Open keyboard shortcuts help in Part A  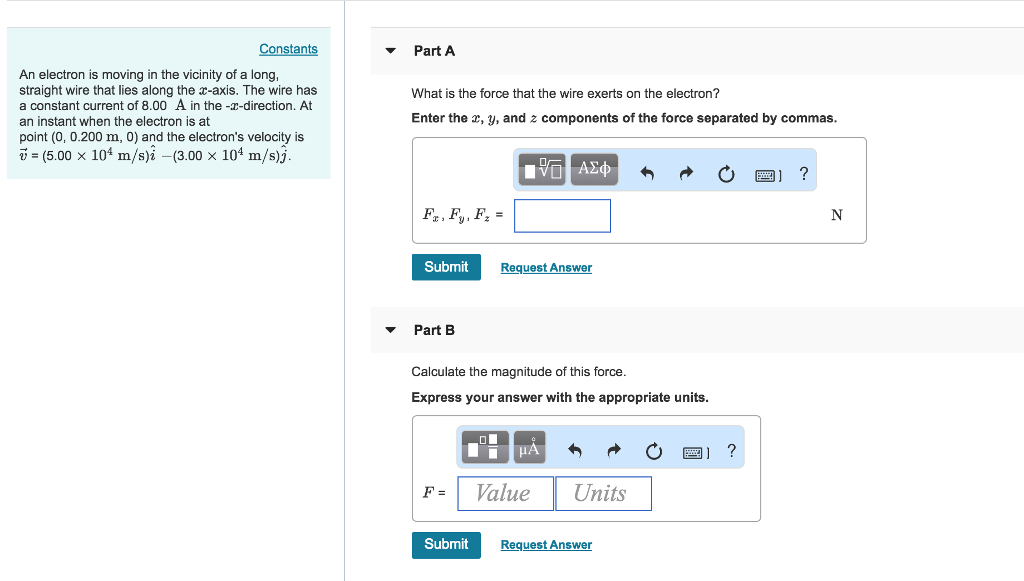(766, 172)
